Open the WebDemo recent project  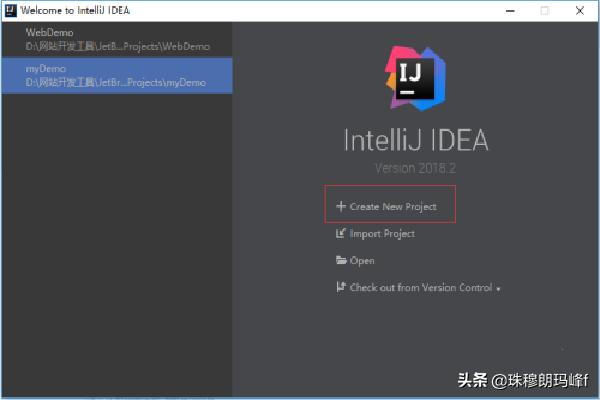click(117, 39)
